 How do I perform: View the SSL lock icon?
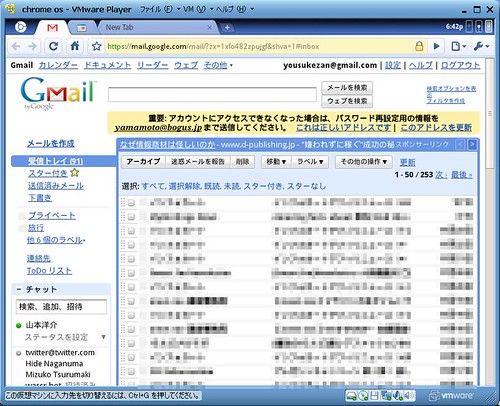click(419, 46)
